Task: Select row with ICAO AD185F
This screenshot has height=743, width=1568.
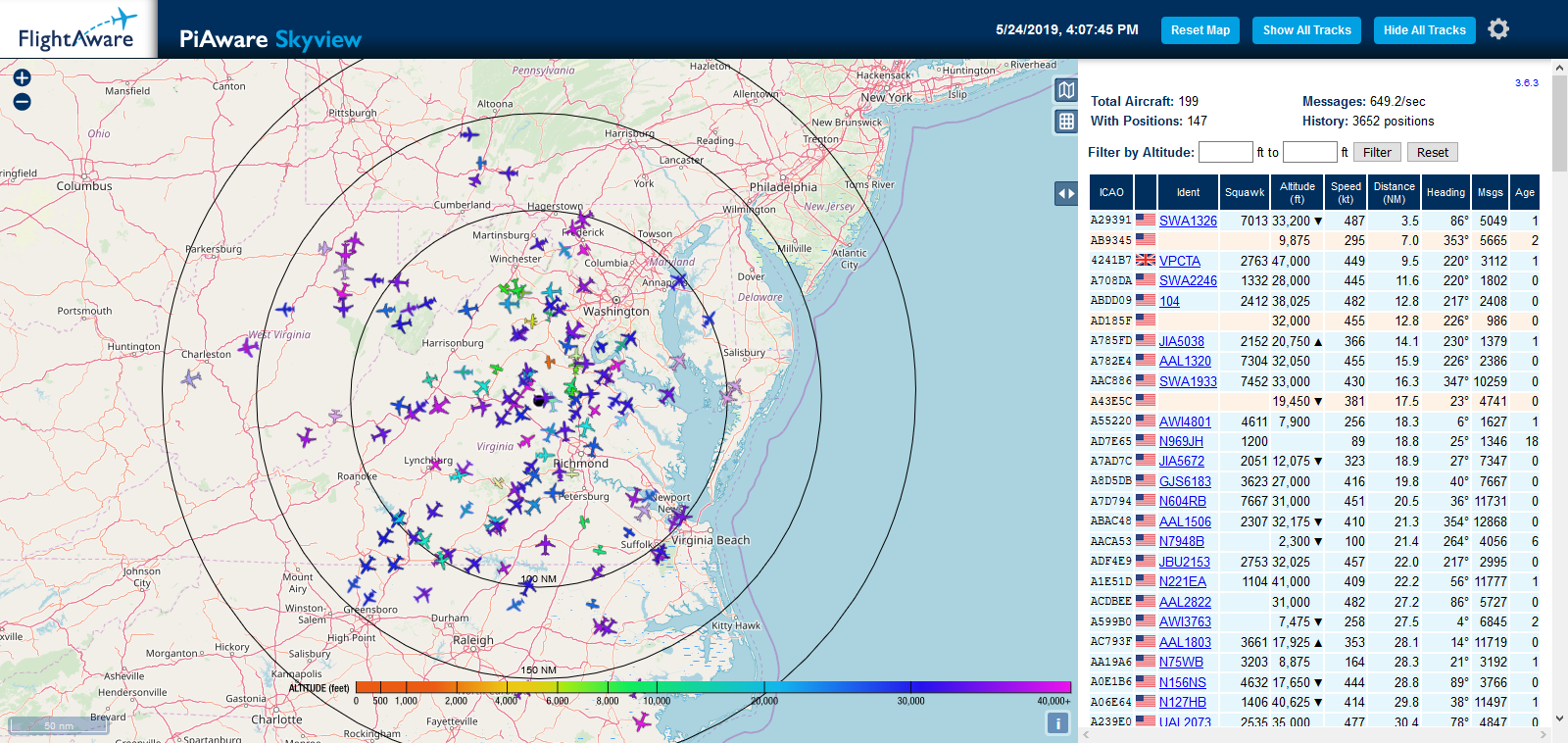Action: pos(1315,321)
